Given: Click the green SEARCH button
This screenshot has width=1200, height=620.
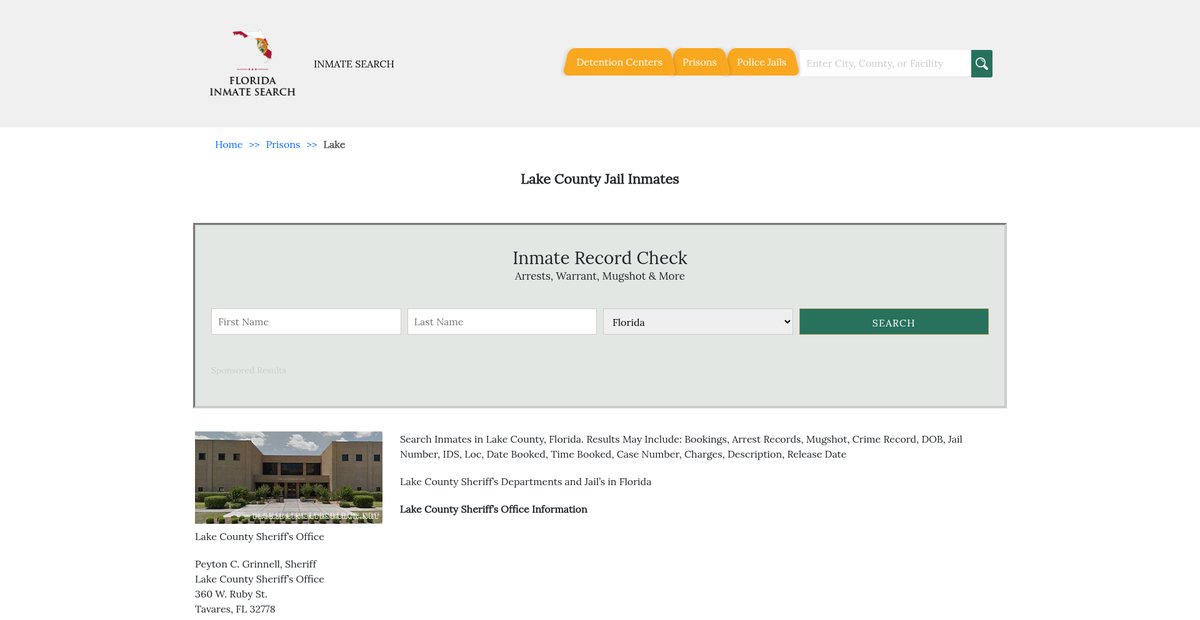Looking at the screenshot, I should coord(894,322).
